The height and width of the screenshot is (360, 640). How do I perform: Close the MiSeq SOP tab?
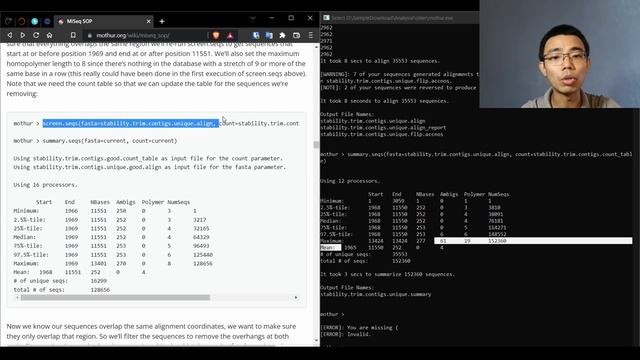[148, 21]
